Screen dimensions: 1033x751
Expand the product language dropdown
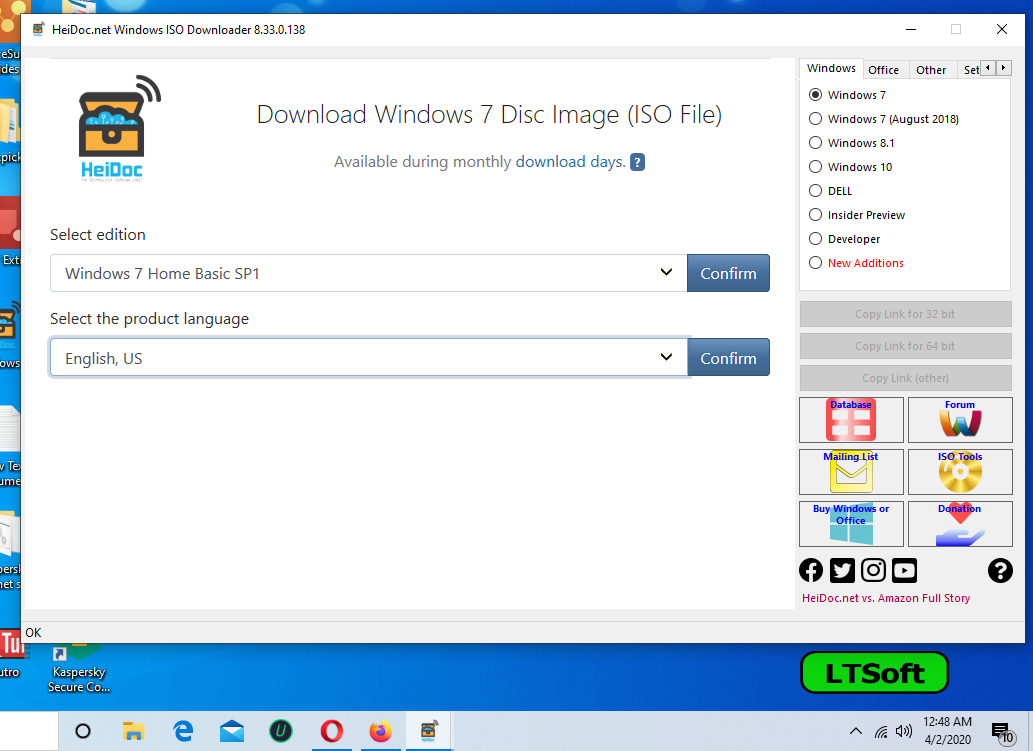point(369,358)
